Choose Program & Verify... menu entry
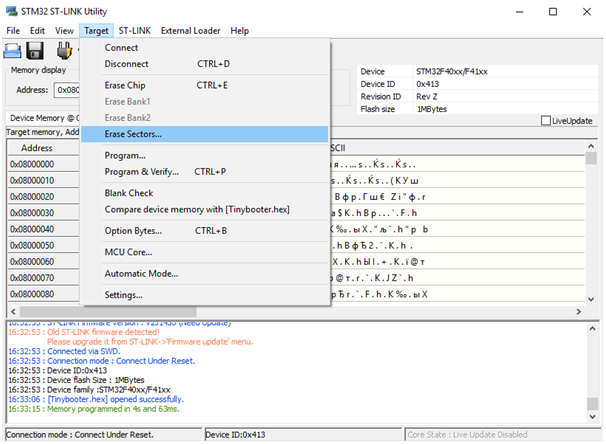The width and height of the screenshot is (606, 444). (x=204, y=172)
